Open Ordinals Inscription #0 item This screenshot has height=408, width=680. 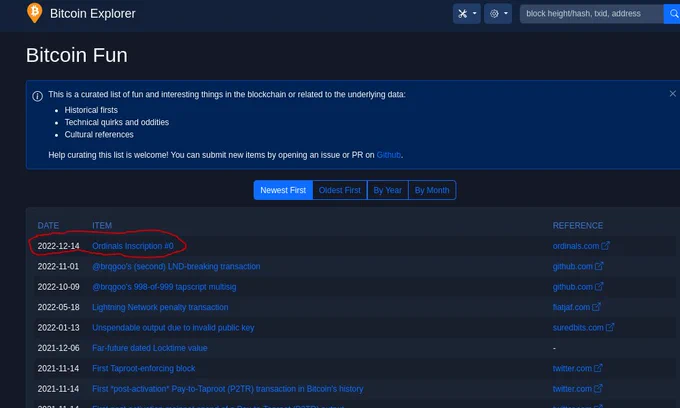tap(133, 246)
